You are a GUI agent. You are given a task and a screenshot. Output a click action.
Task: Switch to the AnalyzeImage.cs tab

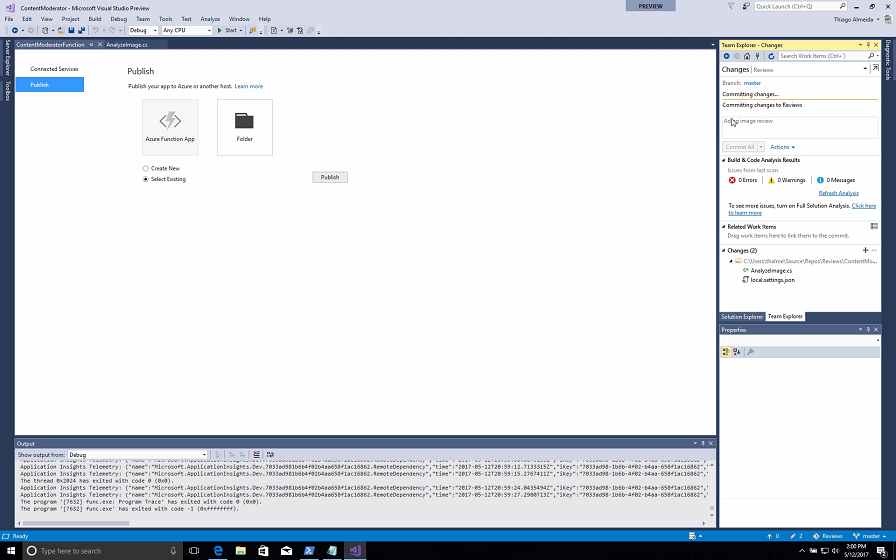(x=127, y=45)
